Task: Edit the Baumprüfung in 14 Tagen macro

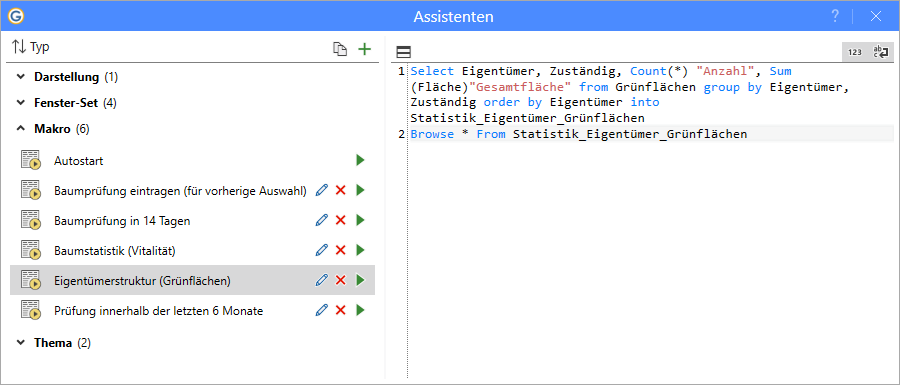Action: (x=322, y=220)
